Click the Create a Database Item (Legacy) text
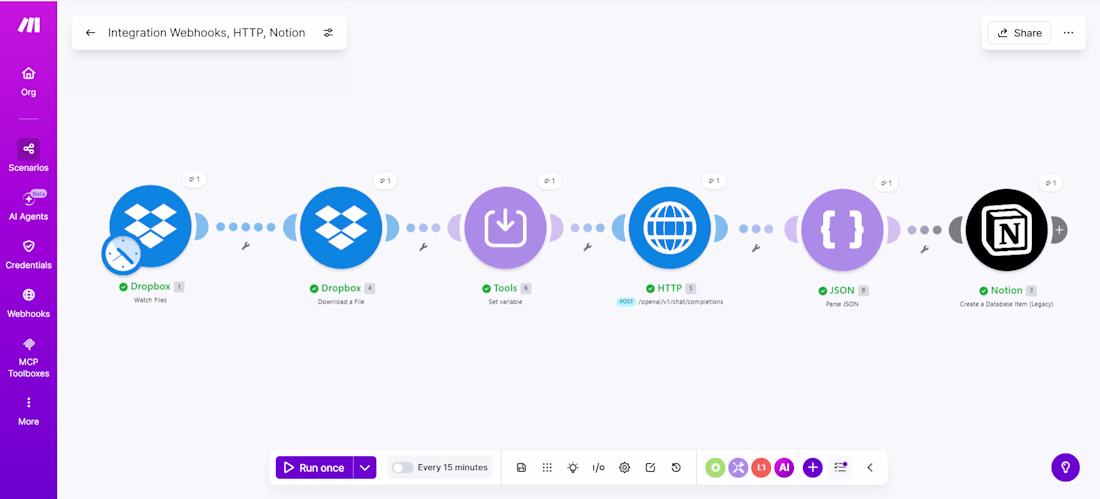This screenshot has height=499, width=1100. click(1007, 305)
